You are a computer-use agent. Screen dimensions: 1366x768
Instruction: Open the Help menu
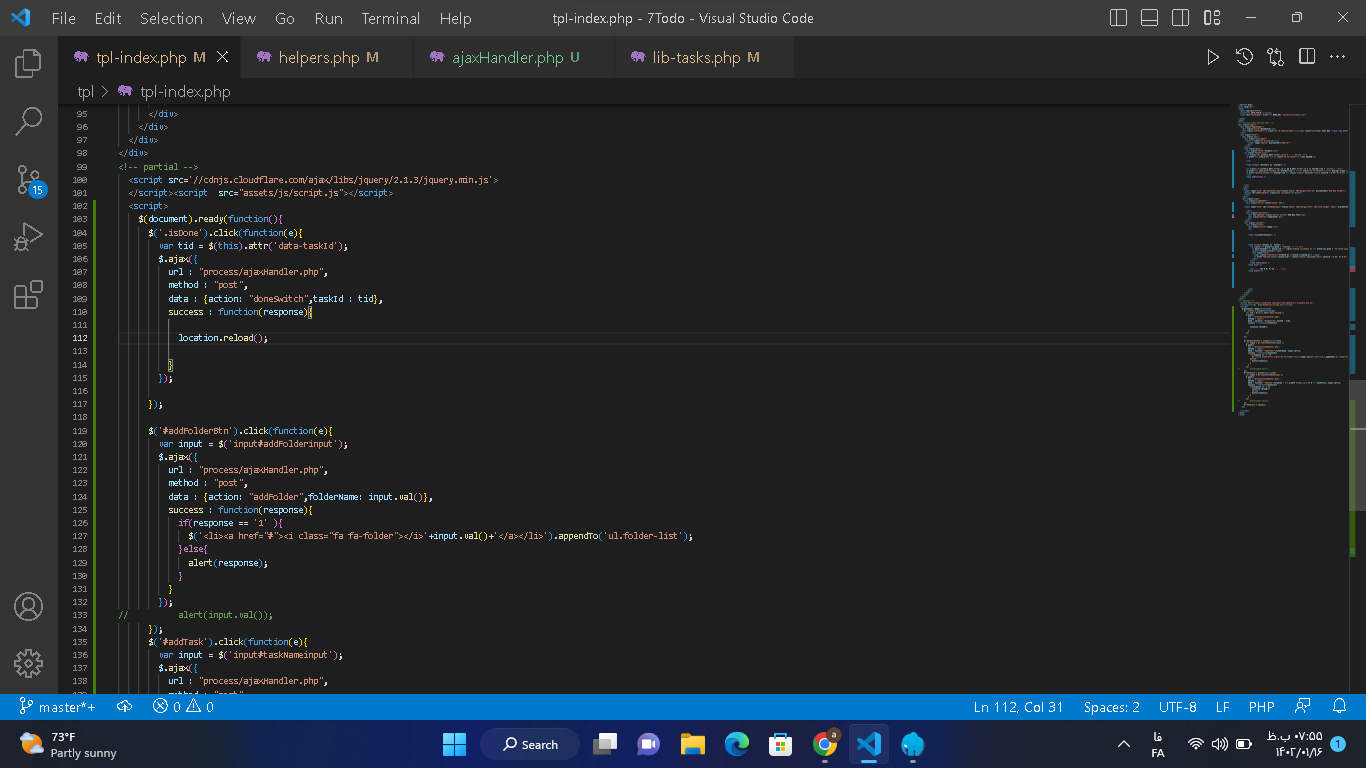[x=455, y=18]
